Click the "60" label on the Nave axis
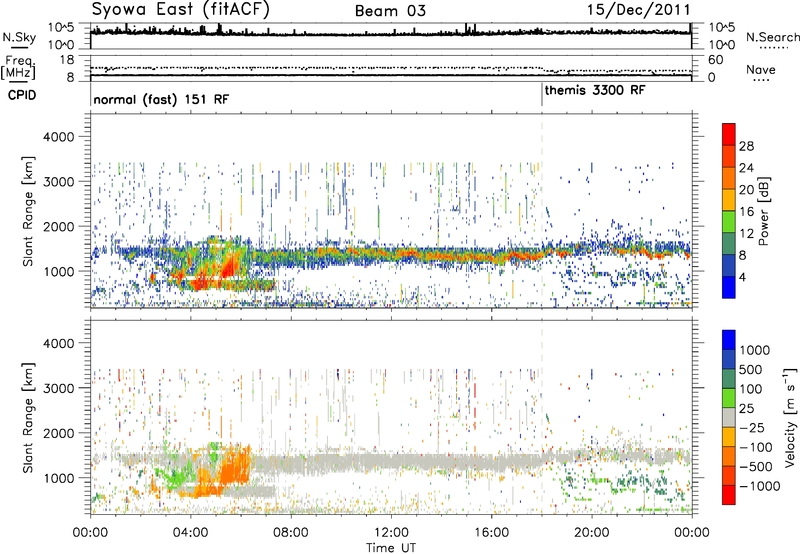Image resolution: width=800 pixels, height=554 pixels. click(715, 60)
